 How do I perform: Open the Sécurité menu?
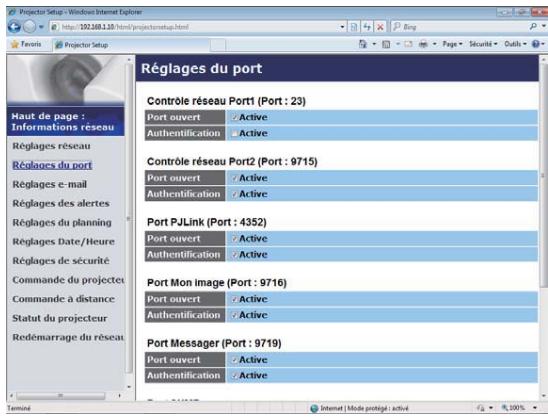pos(483,44)
